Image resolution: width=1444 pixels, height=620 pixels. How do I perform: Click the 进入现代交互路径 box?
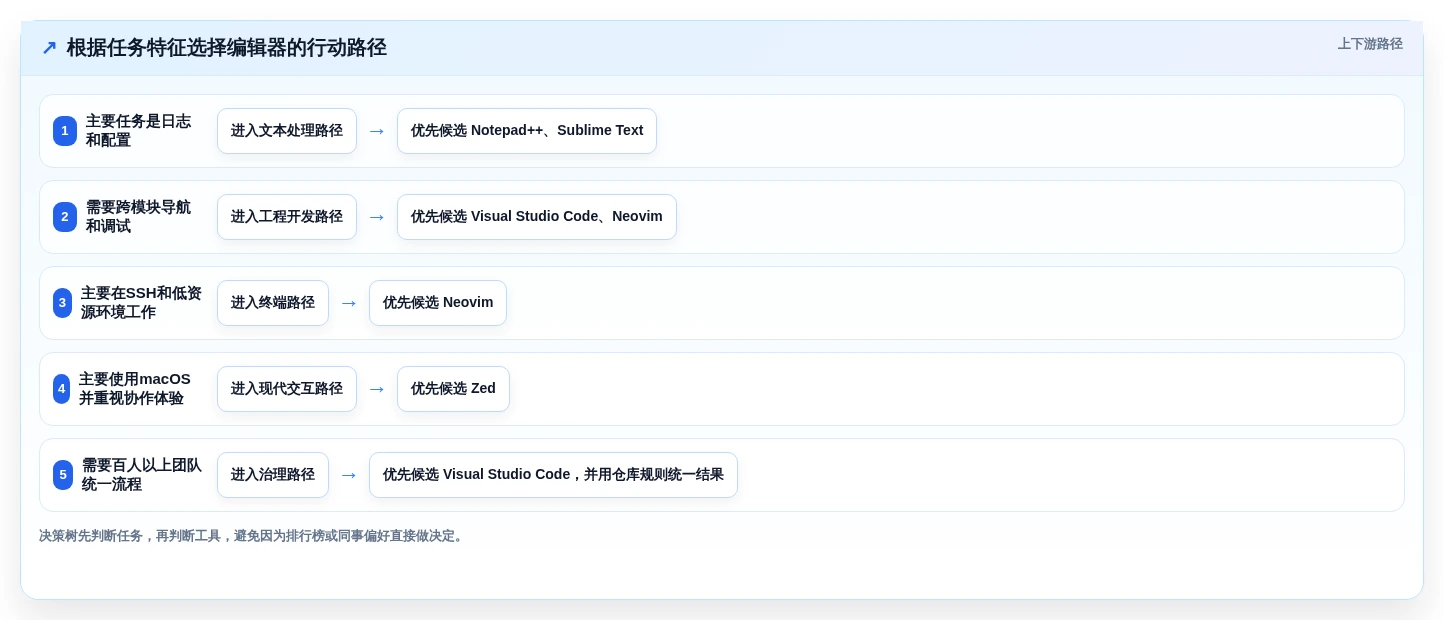coord(287,389)
